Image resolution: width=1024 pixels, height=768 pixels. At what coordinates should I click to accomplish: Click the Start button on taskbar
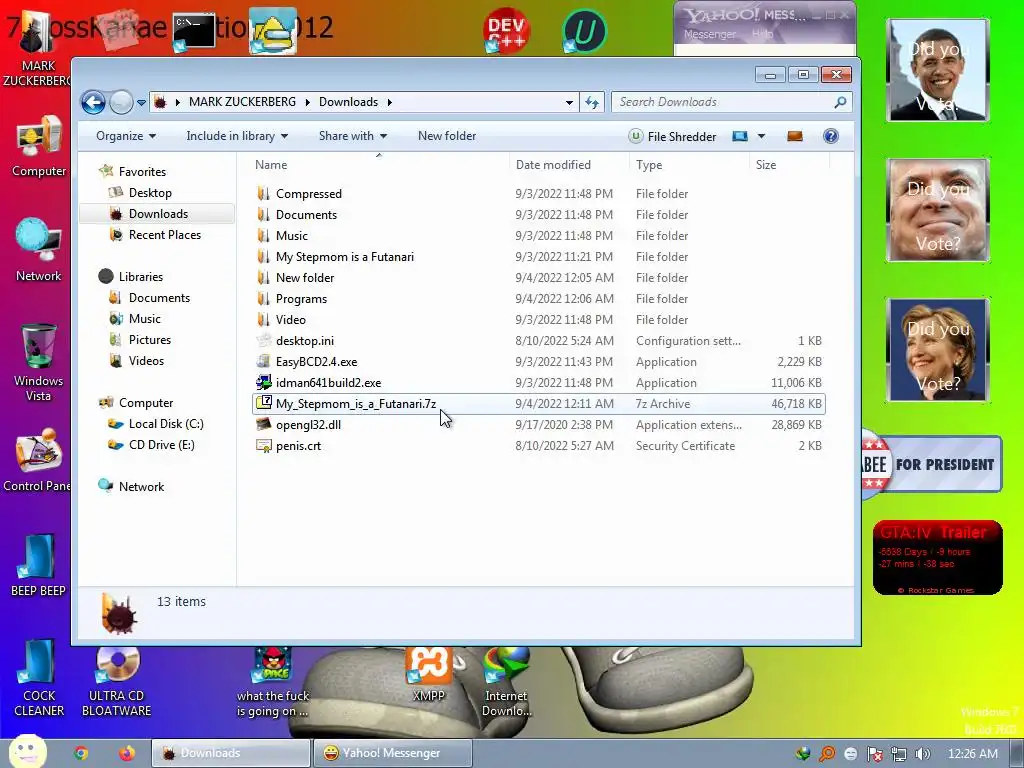coord(27,752)
